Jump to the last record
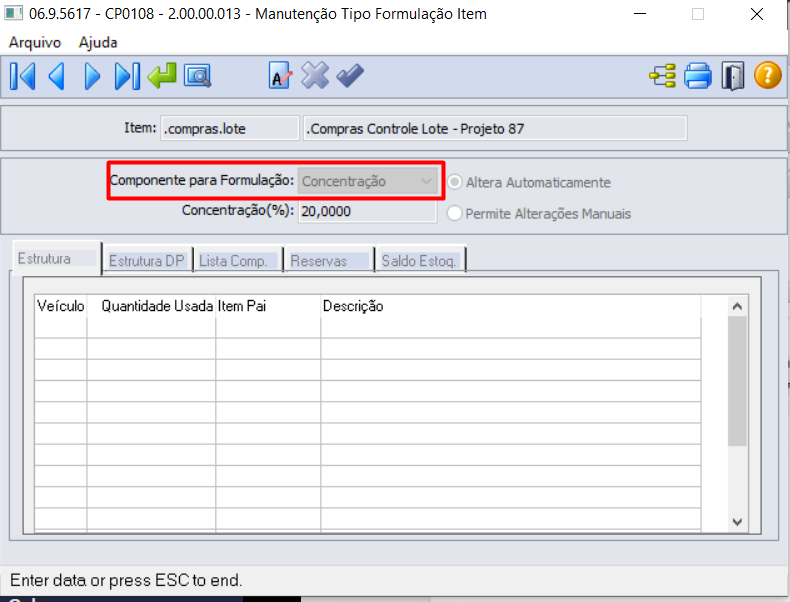 127,77
